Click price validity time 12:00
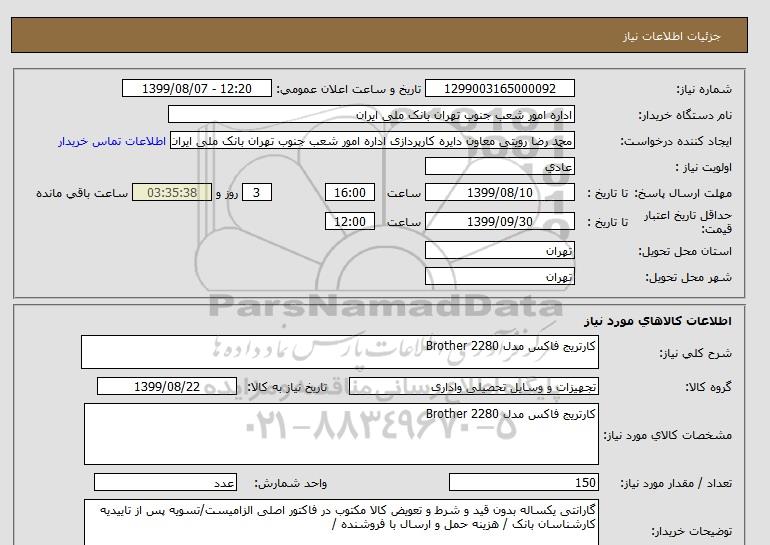 [x=350, y=221]
